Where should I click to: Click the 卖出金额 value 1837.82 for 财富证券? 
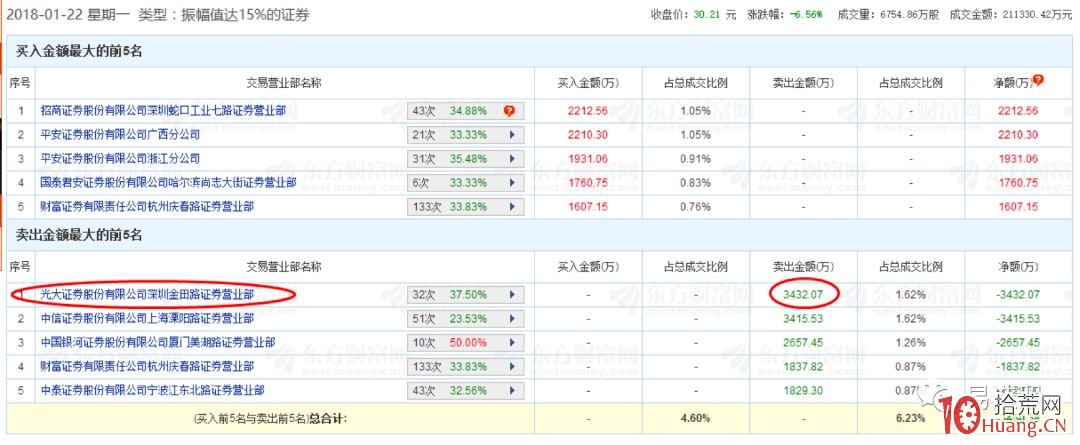tap(803, 366)
